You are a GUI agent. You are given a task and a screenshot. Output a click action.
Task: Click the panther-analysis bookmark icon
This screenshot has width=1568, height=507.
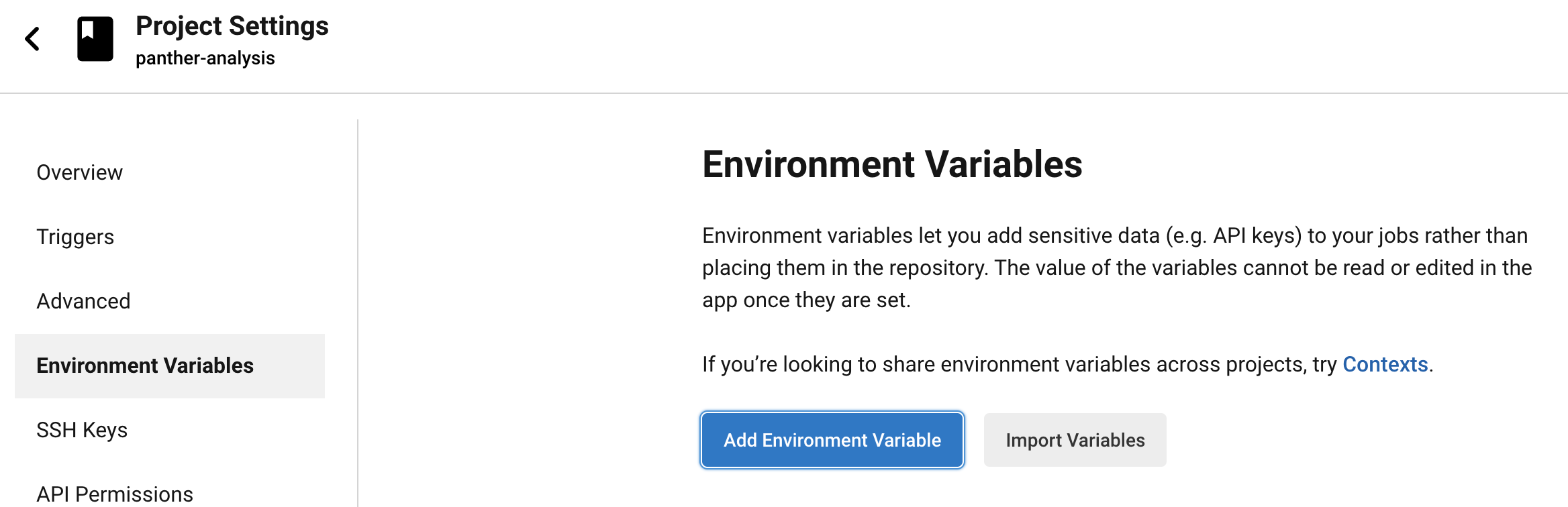coord(97,39)
